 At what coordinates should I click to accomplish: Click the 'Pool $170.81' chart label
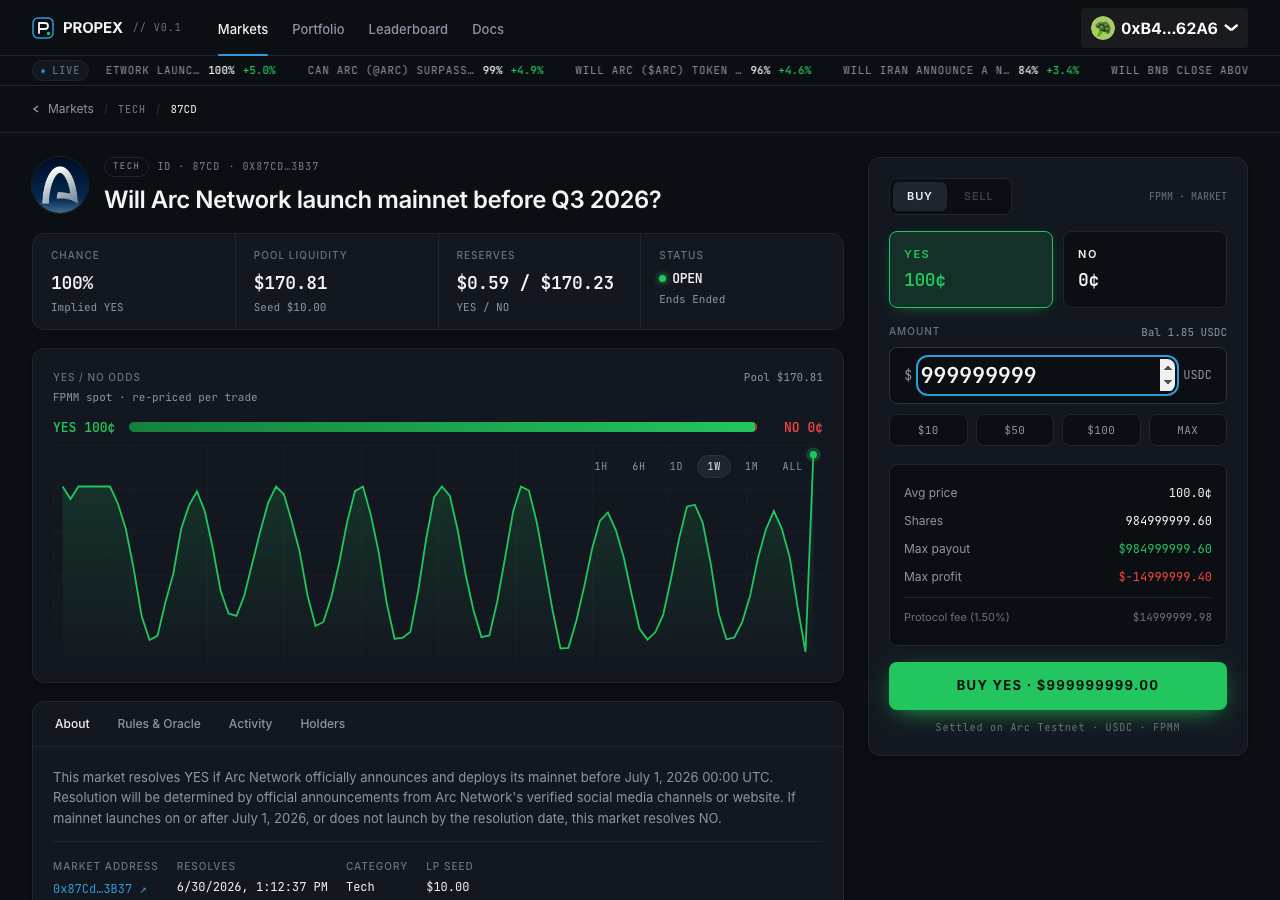click(783, 377)
